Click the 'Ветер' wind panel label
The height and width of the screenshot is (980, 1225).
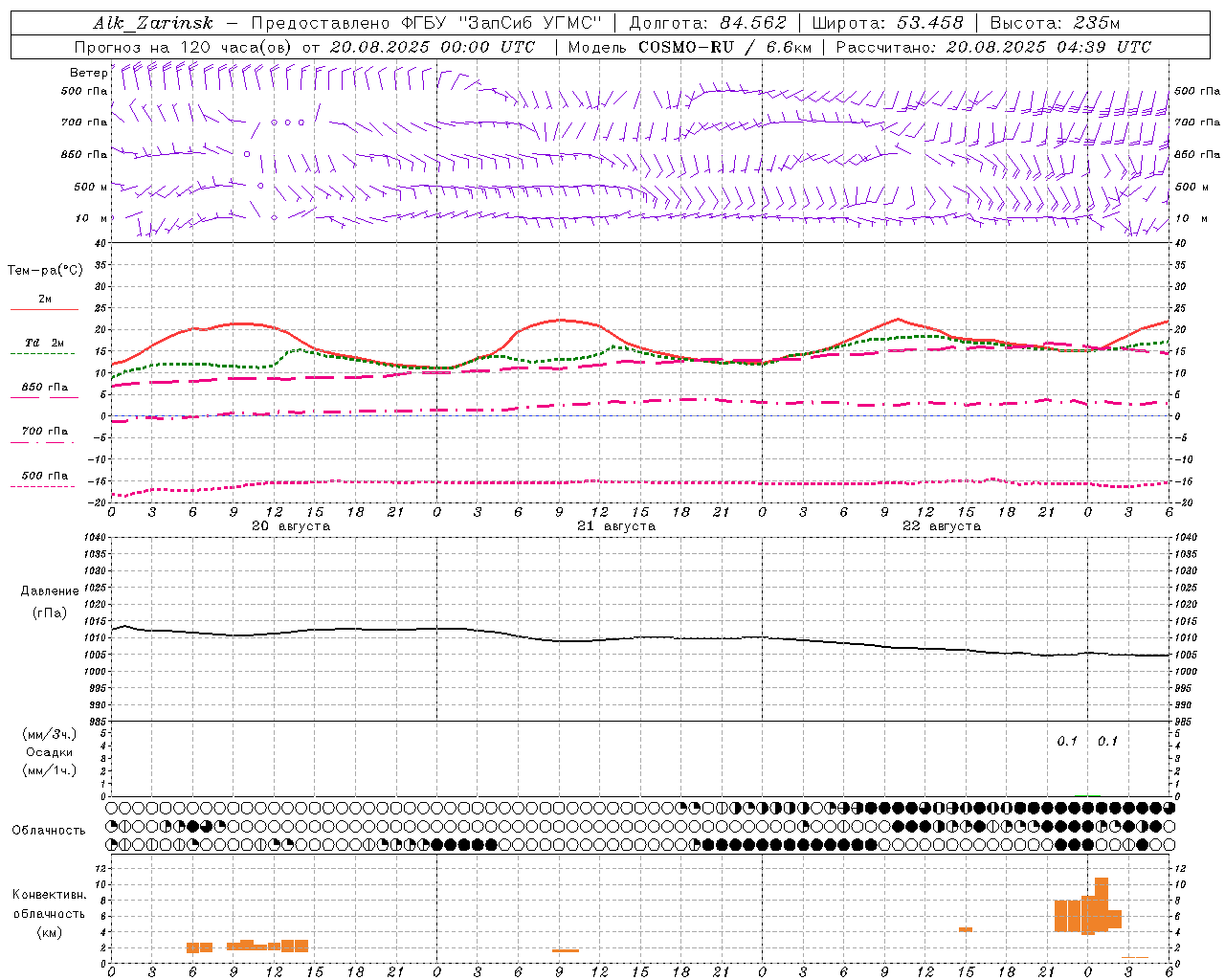click(x=88, y=73)
